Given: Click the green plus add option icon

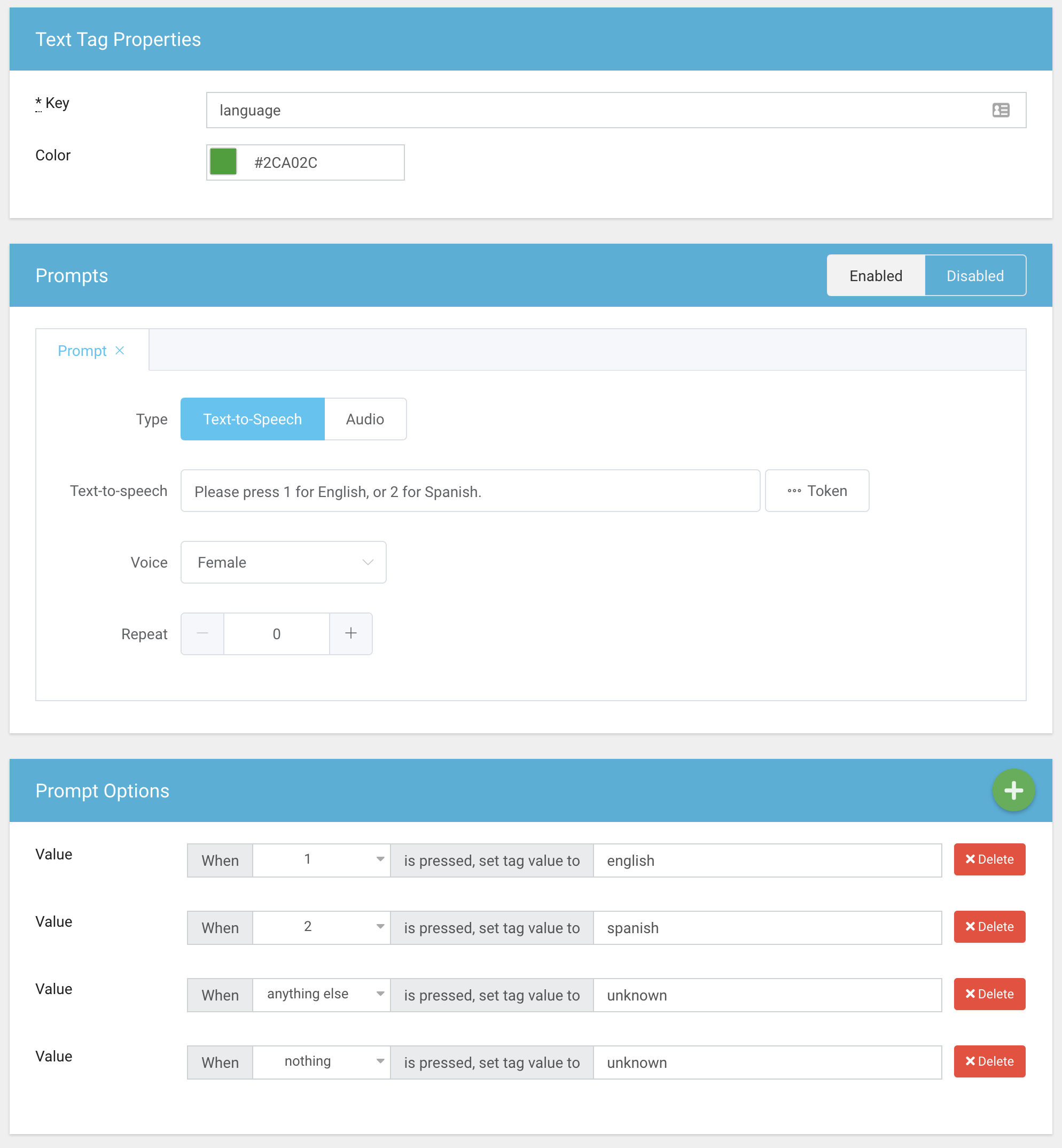Looking at the screenshot, I should [x=1013, y=790].
